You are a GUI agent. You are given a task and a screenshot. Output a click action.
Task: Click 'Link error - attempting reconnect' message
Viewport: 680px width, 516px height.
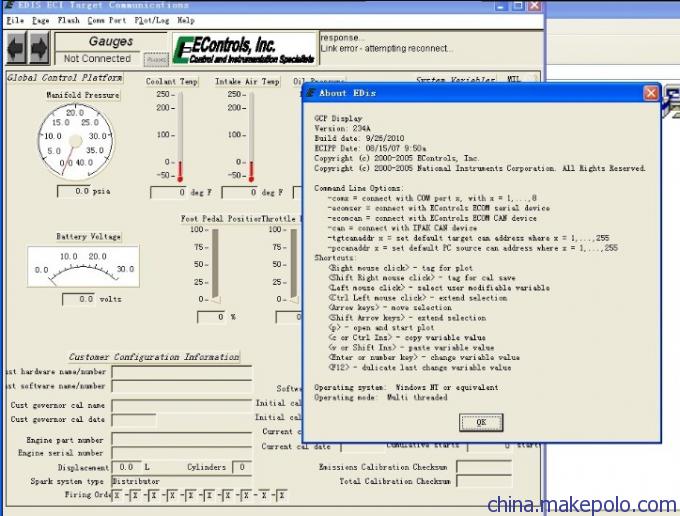pos(386,48)
